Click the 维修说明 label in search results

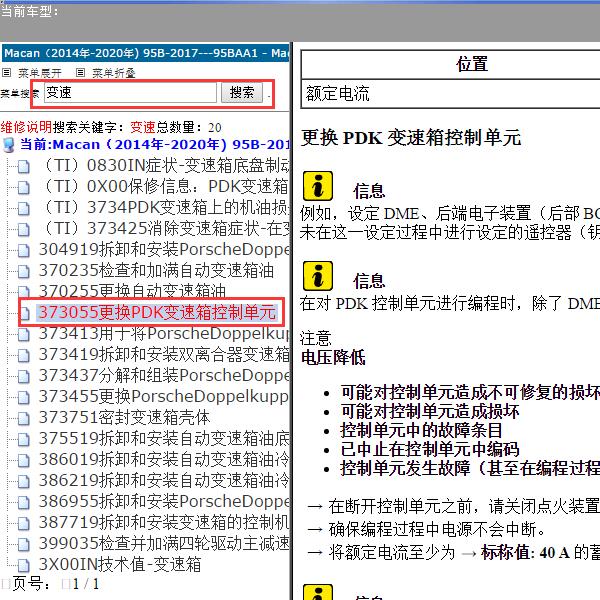[26, 127]
